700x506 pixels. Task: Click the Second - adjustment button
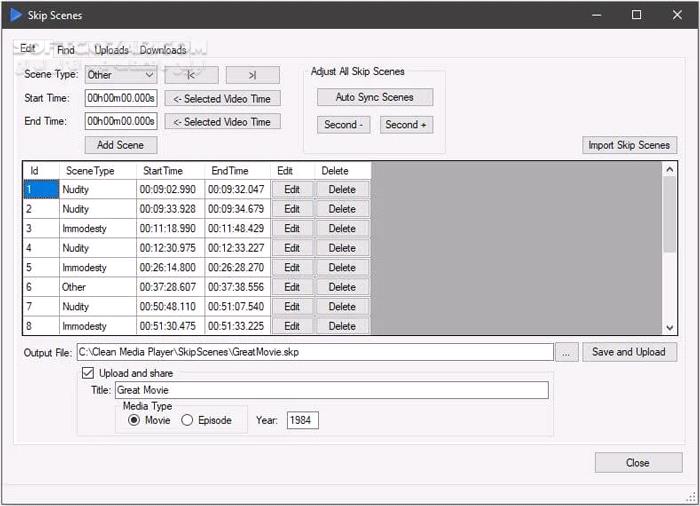pyautogui.click(x=344, y=125)
